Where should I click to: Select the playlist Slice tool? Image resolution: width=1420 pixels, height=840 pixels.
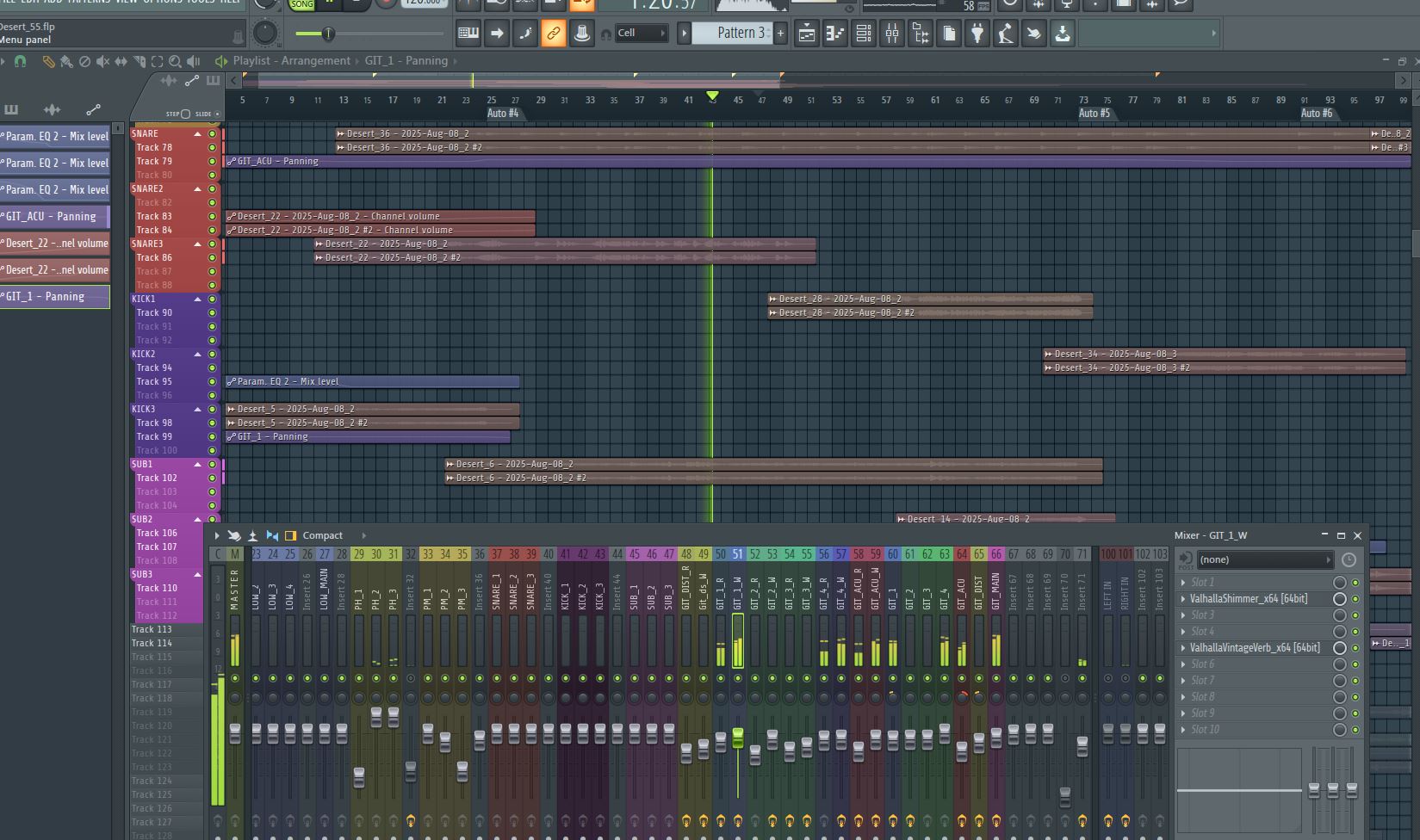click(139, 61)
